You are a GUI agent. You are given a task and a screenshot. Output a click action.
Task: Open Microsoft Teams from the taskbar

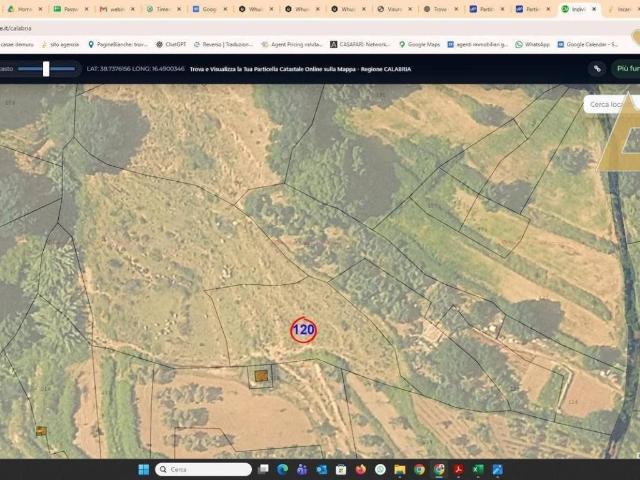(x=302, y=469)
